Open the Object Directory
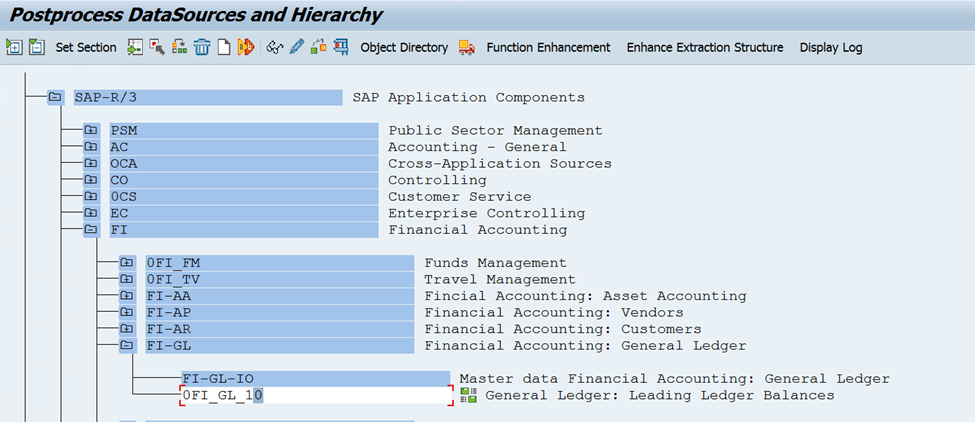975x422 pixels. [x=404, y=47]
